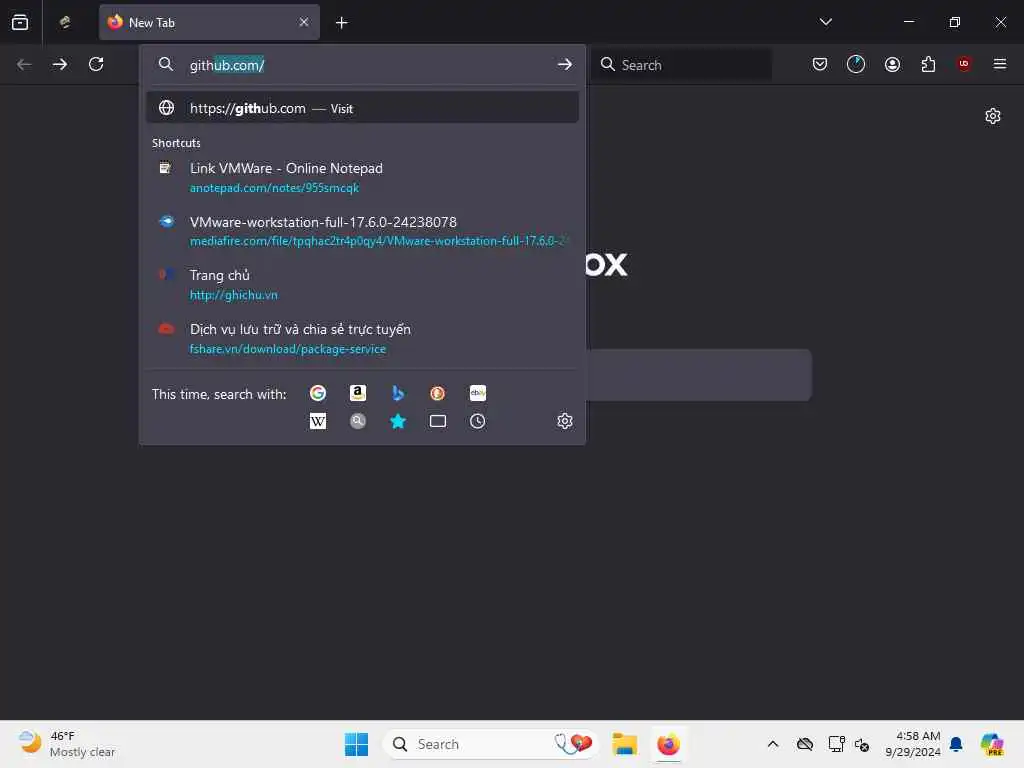Open the VMware-workstation-full-17.6.0 mediafire shortcut
Viewport: 1024px width, 768px height.
(362, 231)
